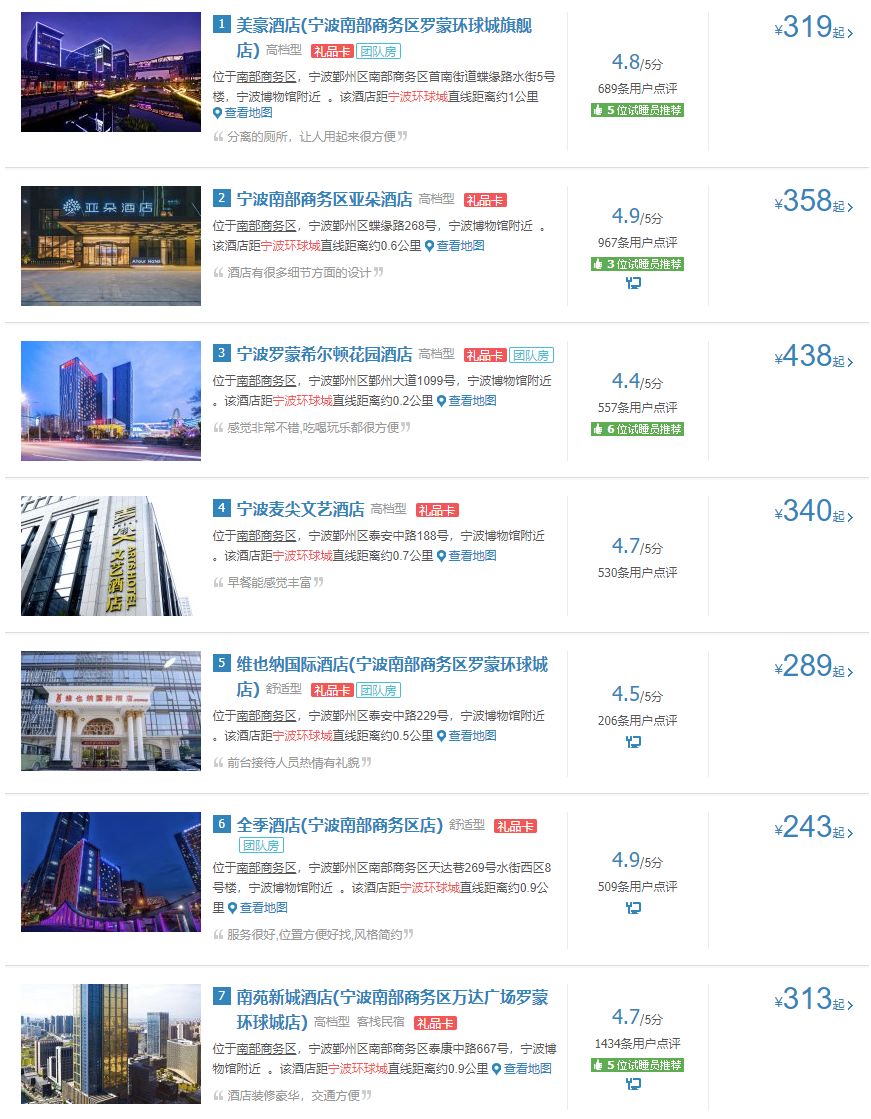Open 宁波罗蒙希尔顿花园酒店 title link
This screenshot has width=871, height=1119.
tap(324, 354)
